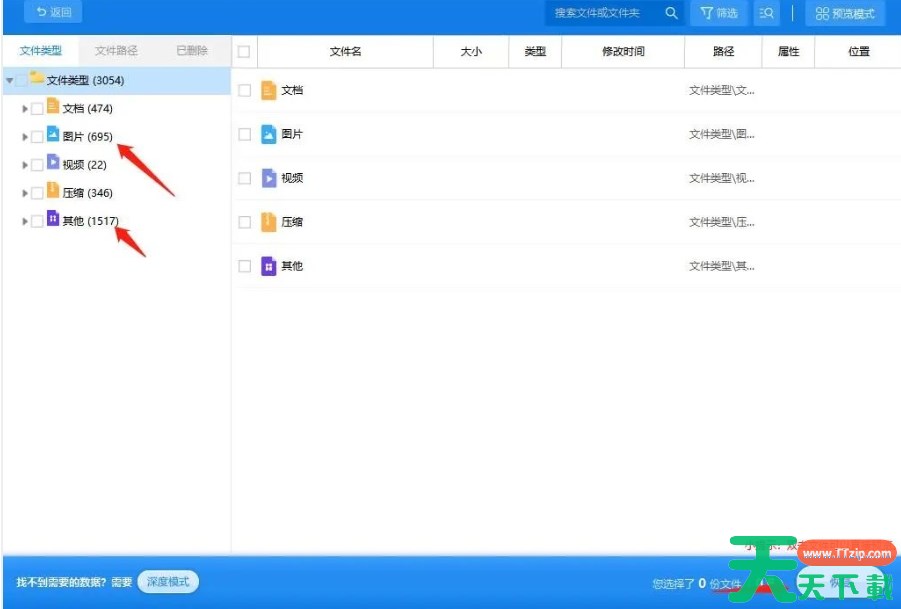Expand the 视频 (22) tree node
901x609 pixels.
pos(25,164)
